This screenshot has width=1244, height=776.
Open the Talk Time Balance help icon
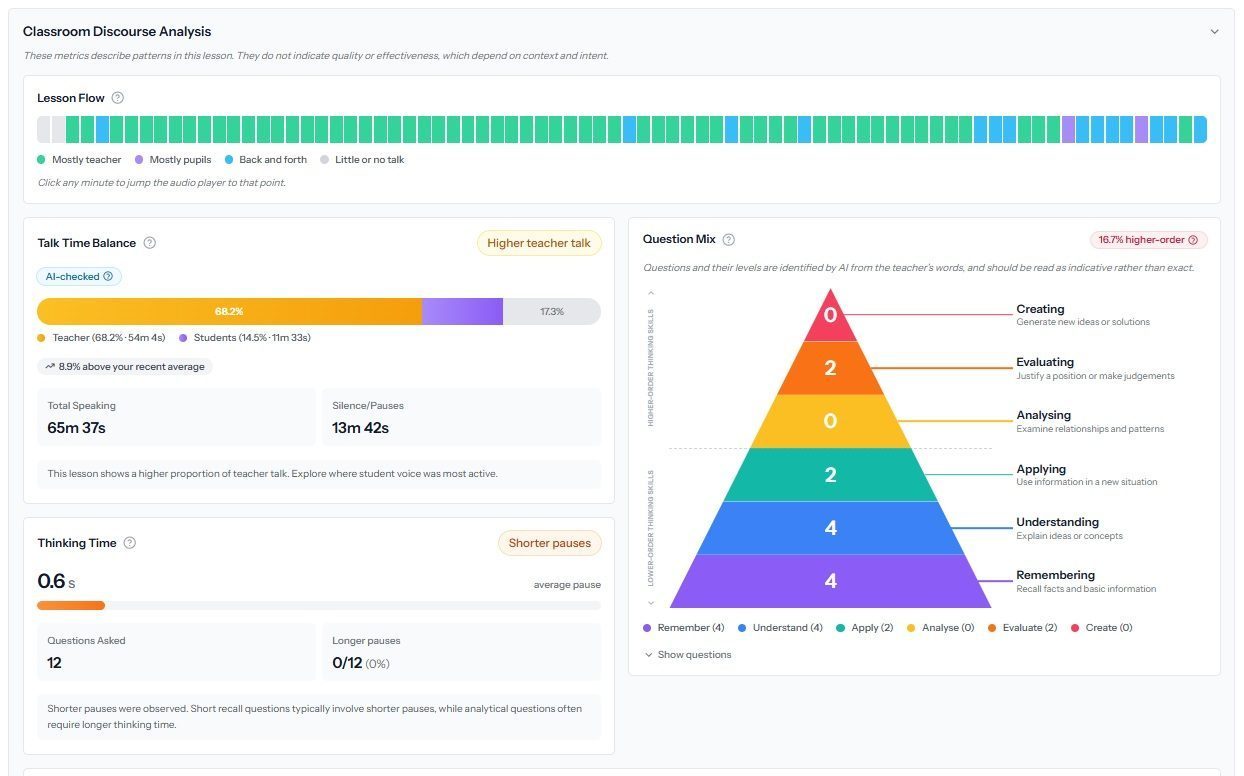(x=150, y=243)
